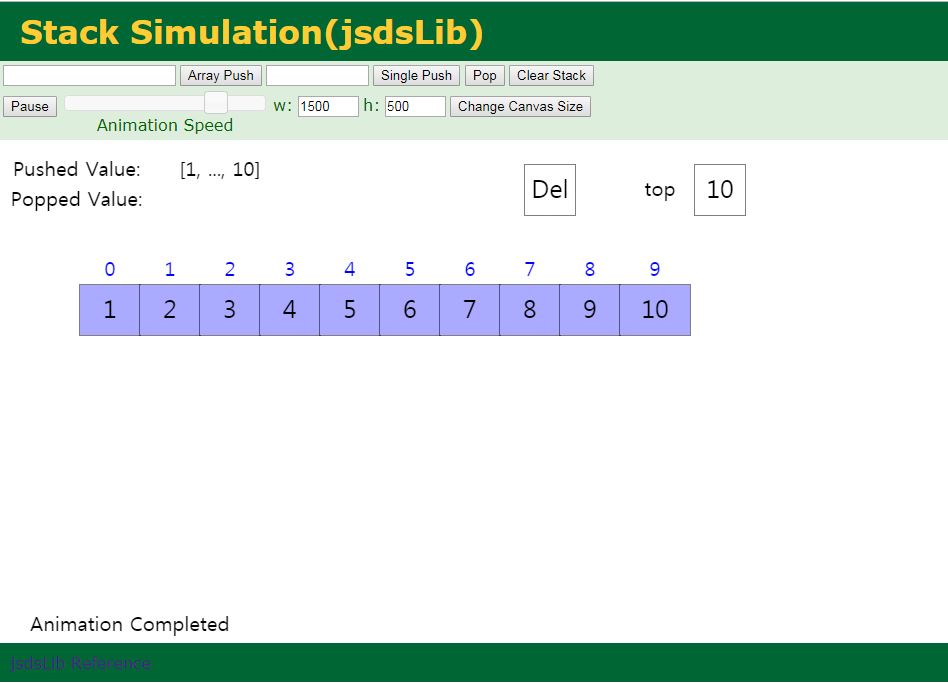
Task: Click the canvas width field showing 1500
Action: tap(328, 106)
